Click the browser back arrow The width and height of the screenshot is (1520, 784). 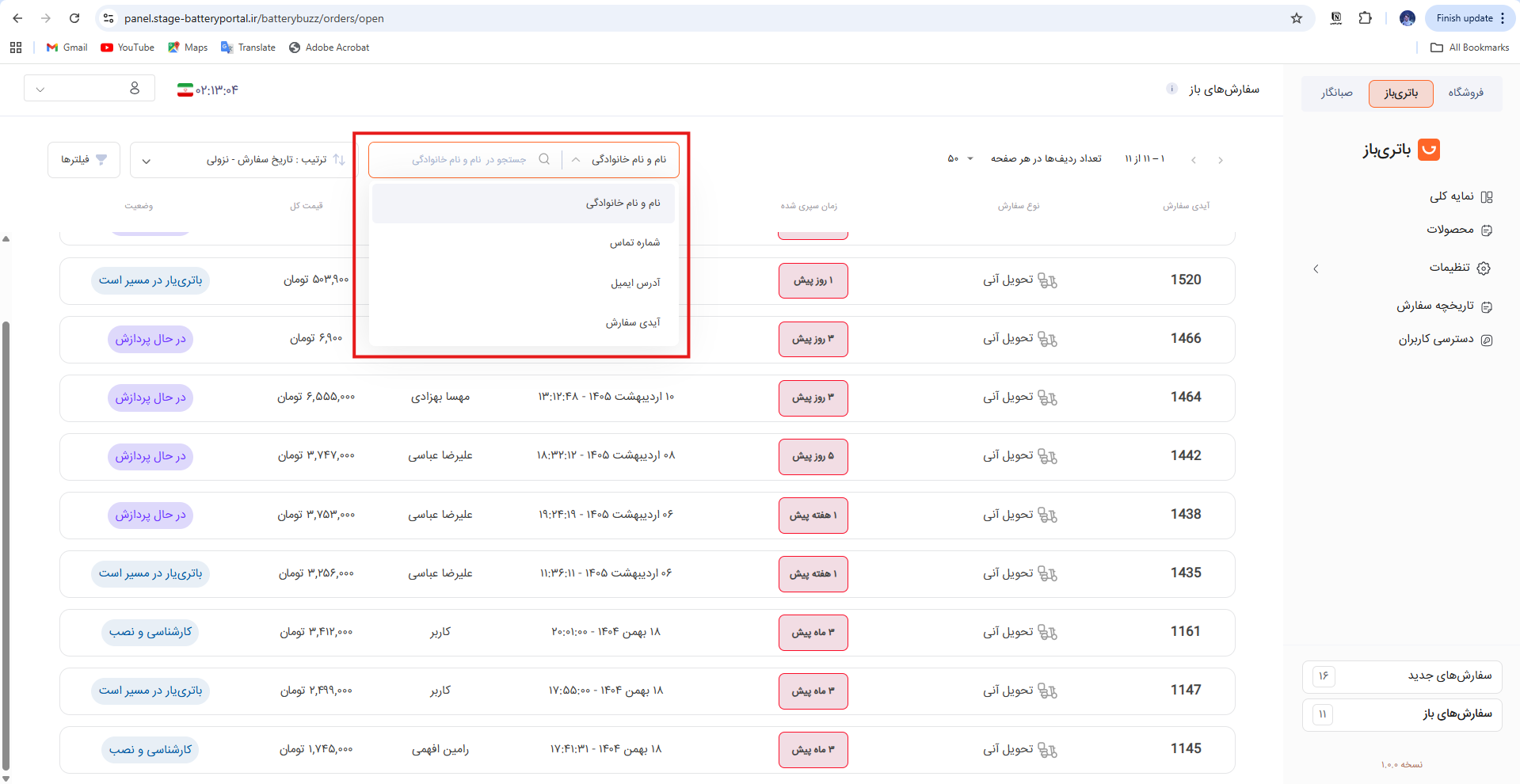tap(17, 18)
